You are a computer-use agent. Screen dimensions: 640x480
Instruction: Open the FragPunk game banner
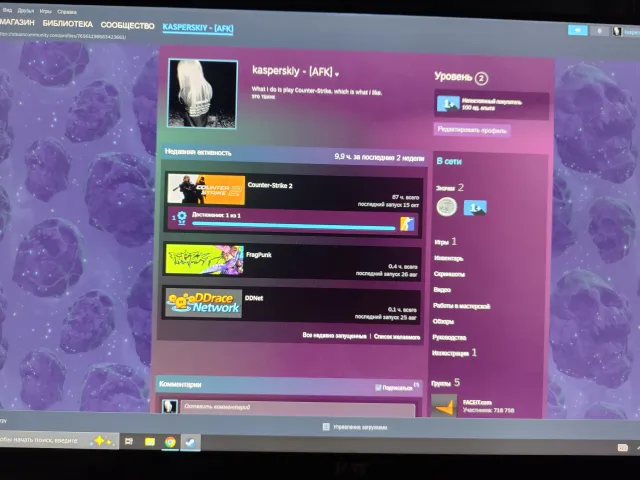coord(204,260)
